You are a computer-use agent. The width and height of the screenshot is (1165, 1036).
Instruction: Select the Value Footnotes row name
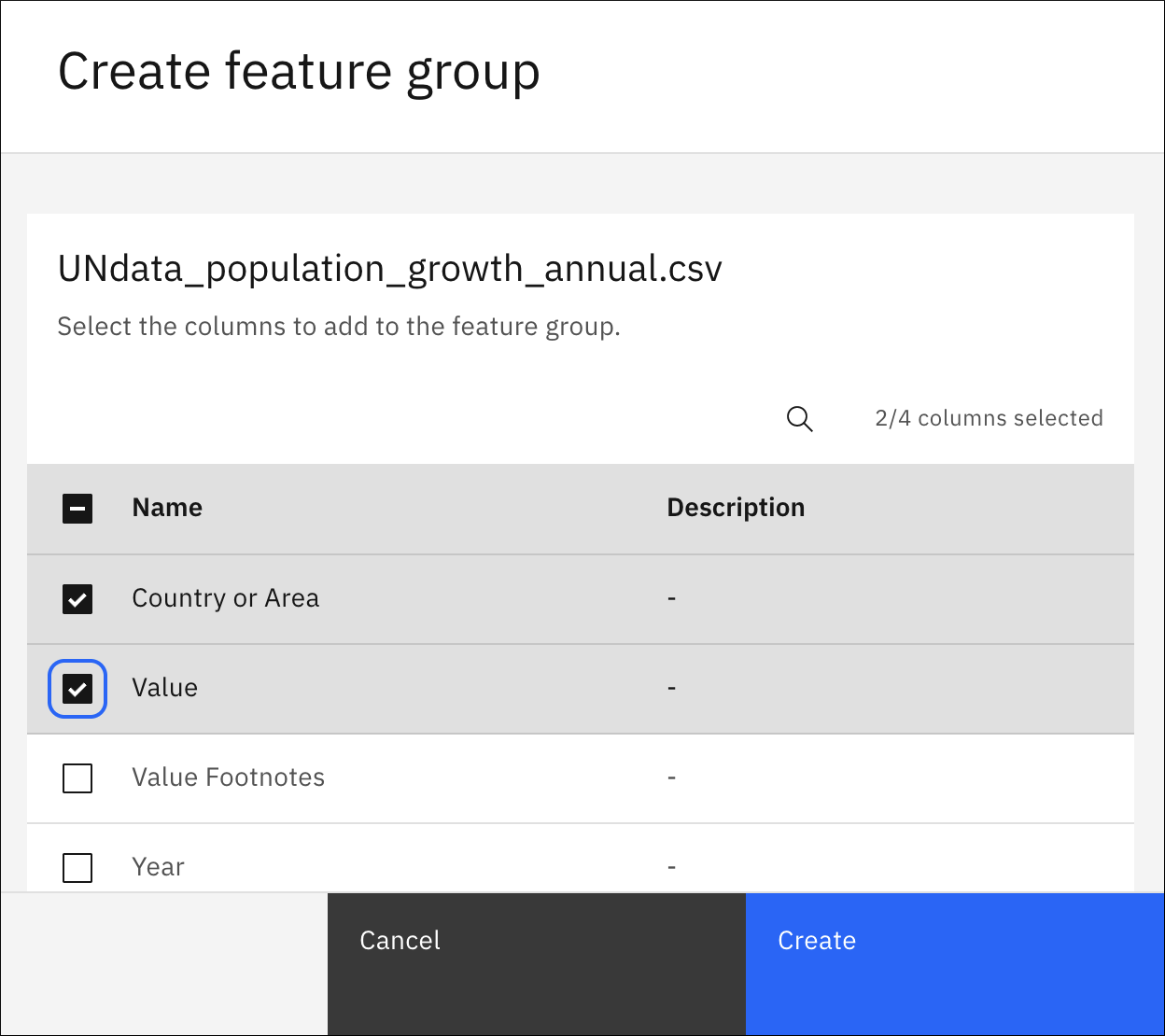coord(229,777)
